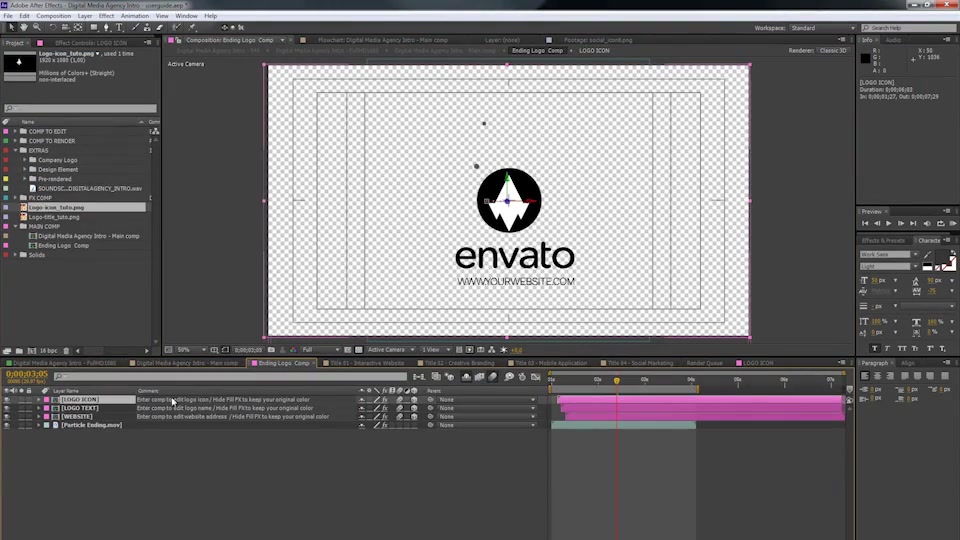The height and width of the screenshot is (540, 960).
Task: Jump to first frame in Preview panel
Action: (x=865, y=223)
